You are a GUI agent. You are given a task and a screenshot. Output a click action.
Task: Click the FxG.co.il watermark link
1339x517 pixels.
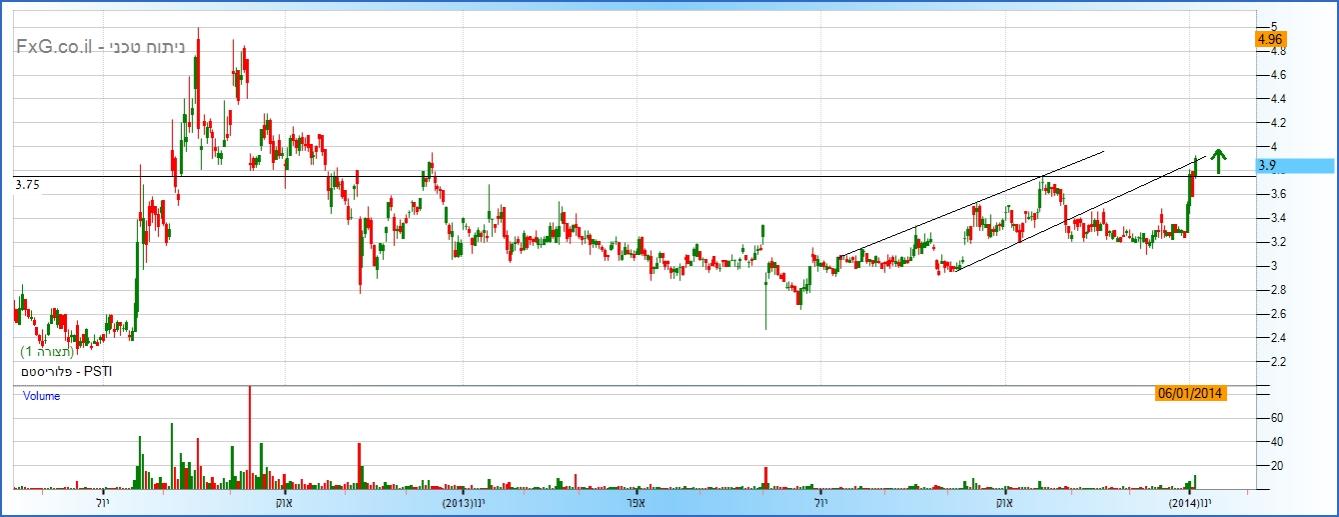pyautogui.click(x=55, y=46)
